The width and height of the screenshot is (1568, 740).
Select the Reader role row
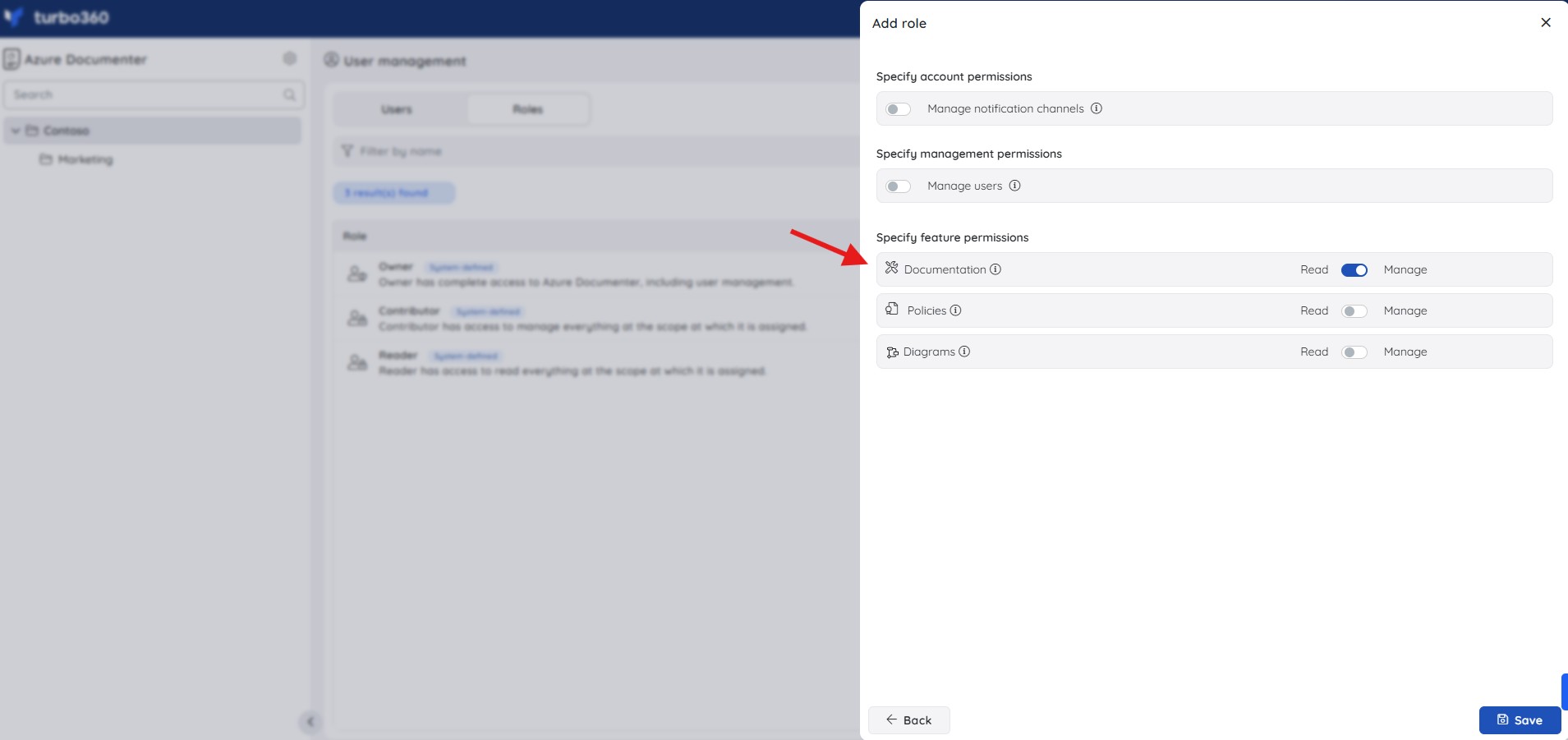596,363
